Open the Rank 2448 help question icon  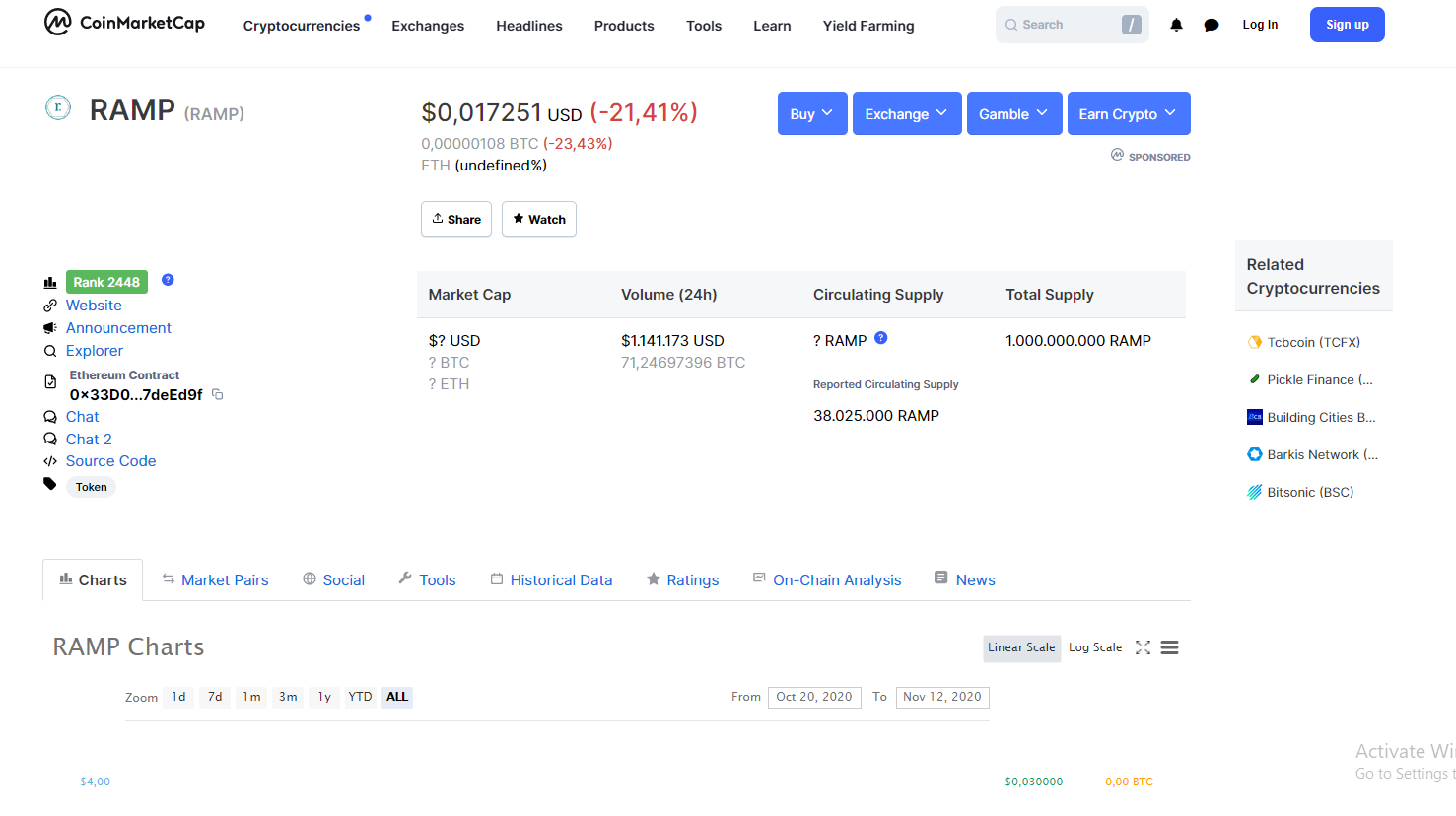point(168,280)
